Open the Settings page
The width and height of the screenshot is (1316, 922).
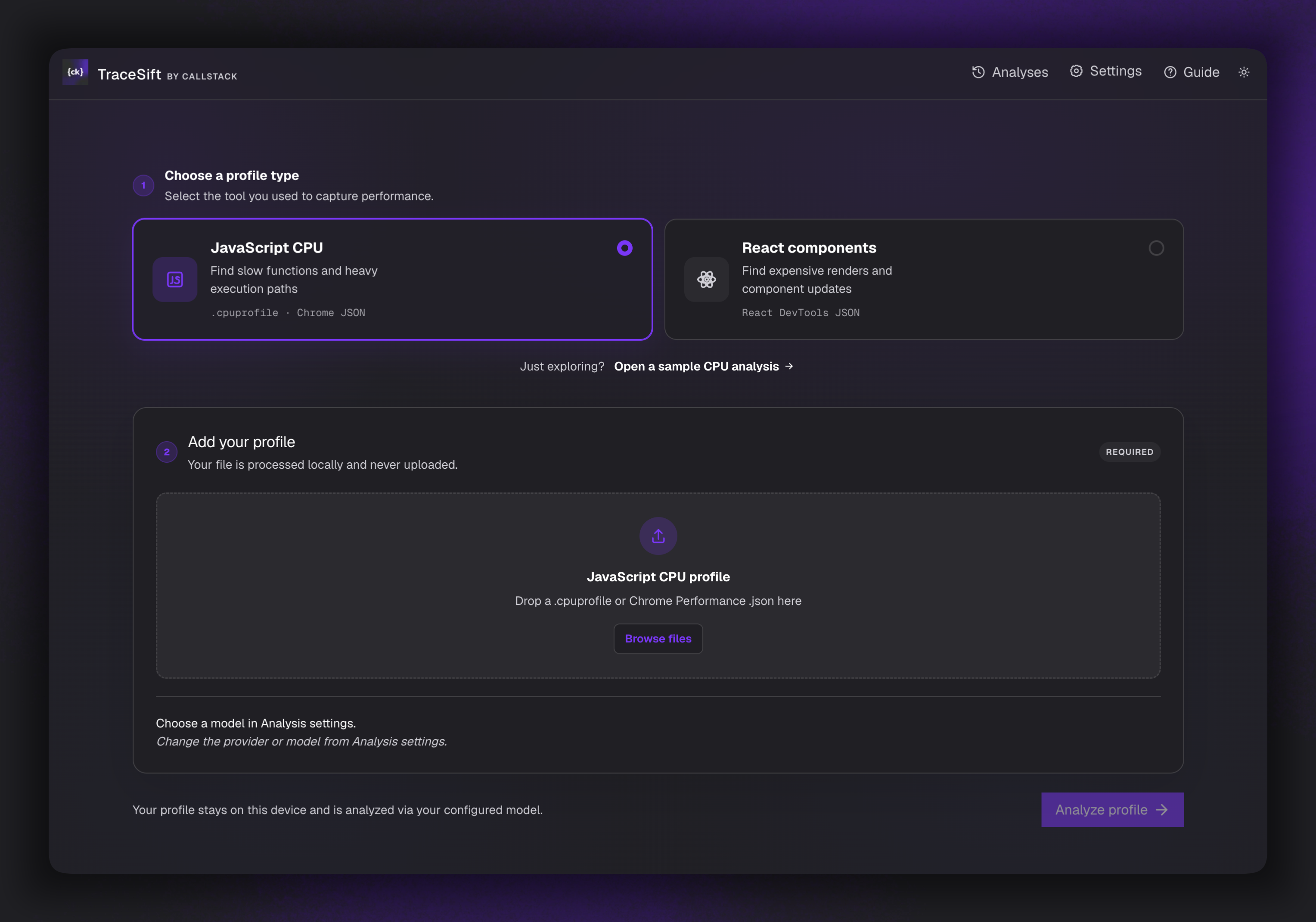pos(1106,71)
